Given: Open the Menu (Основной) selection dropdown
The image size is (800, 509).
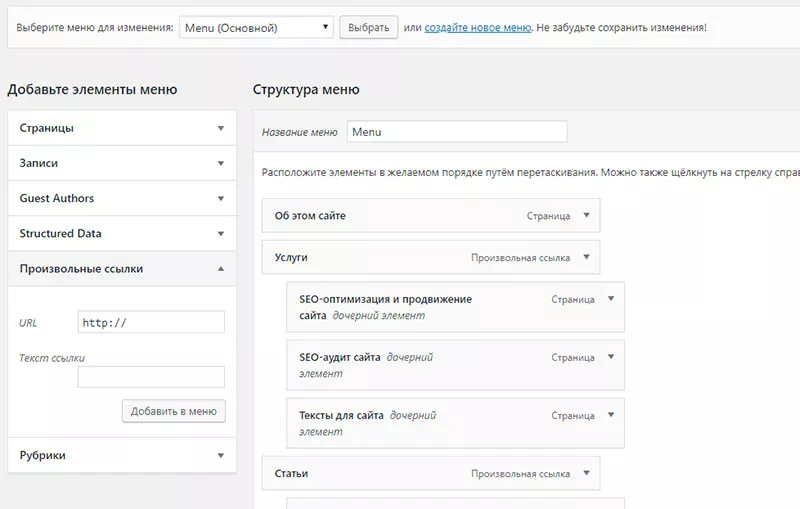Looking at the screenshot, I should (256, 28).
